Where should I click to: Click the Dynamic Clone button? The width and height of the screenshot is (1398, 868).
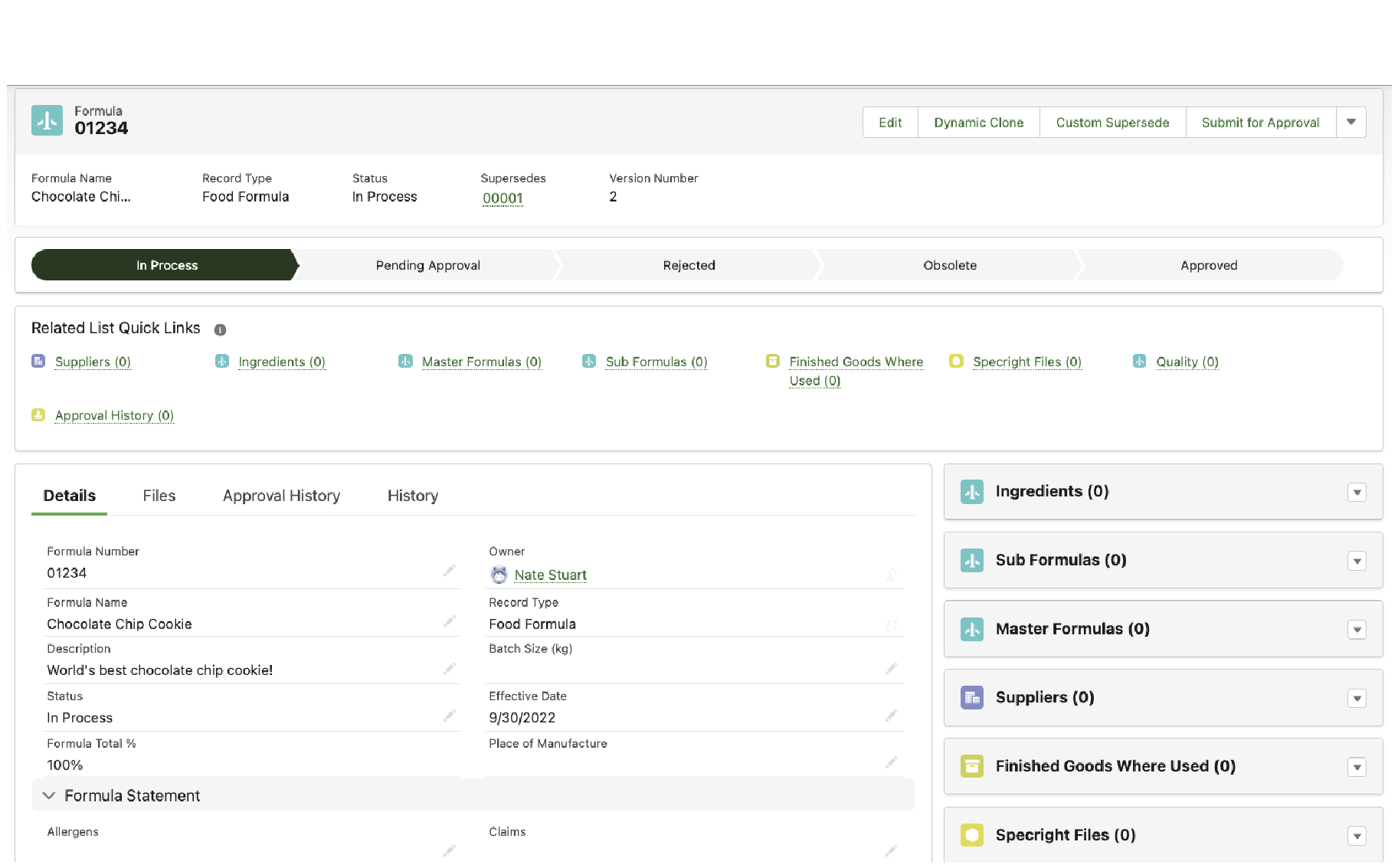[978, 122]
